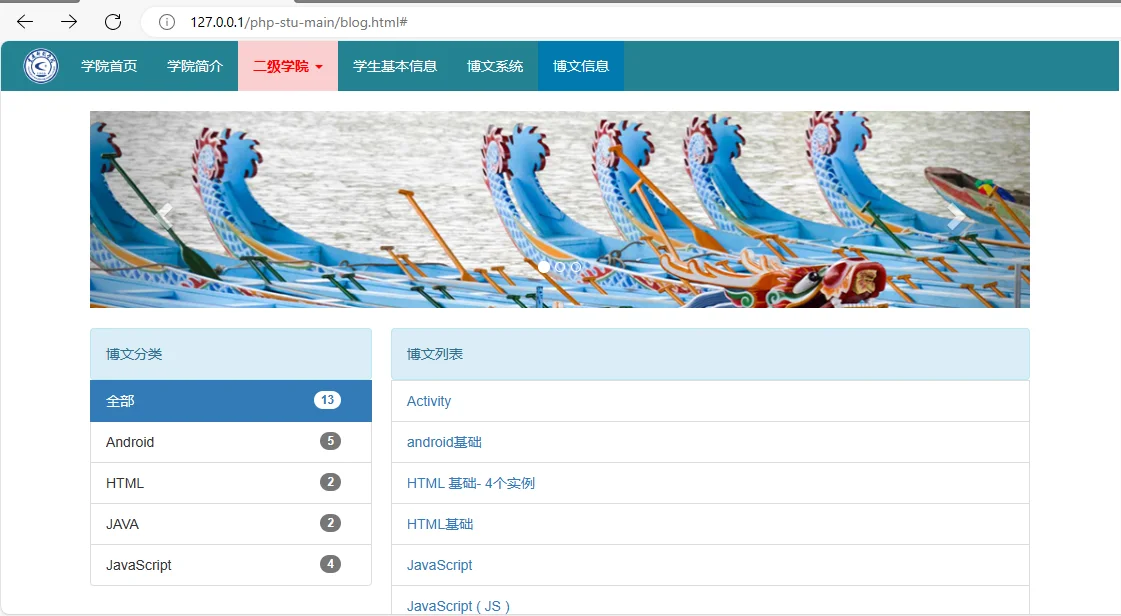Select the second carousel indicator dot
The height and width of the screenshot is (616, 1121).
pyautogui.click(x=559, y=267)
